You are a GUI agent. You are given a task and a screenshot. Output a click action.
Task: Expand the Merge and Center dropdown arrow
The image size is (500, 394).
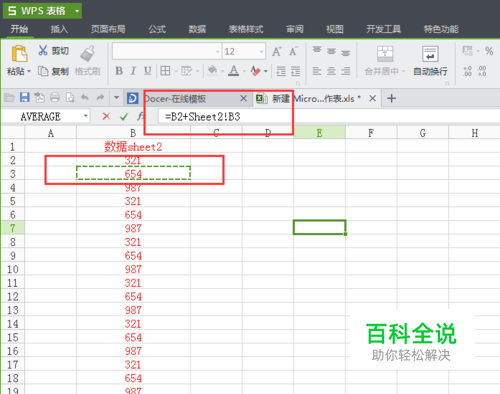pos(403,71)
